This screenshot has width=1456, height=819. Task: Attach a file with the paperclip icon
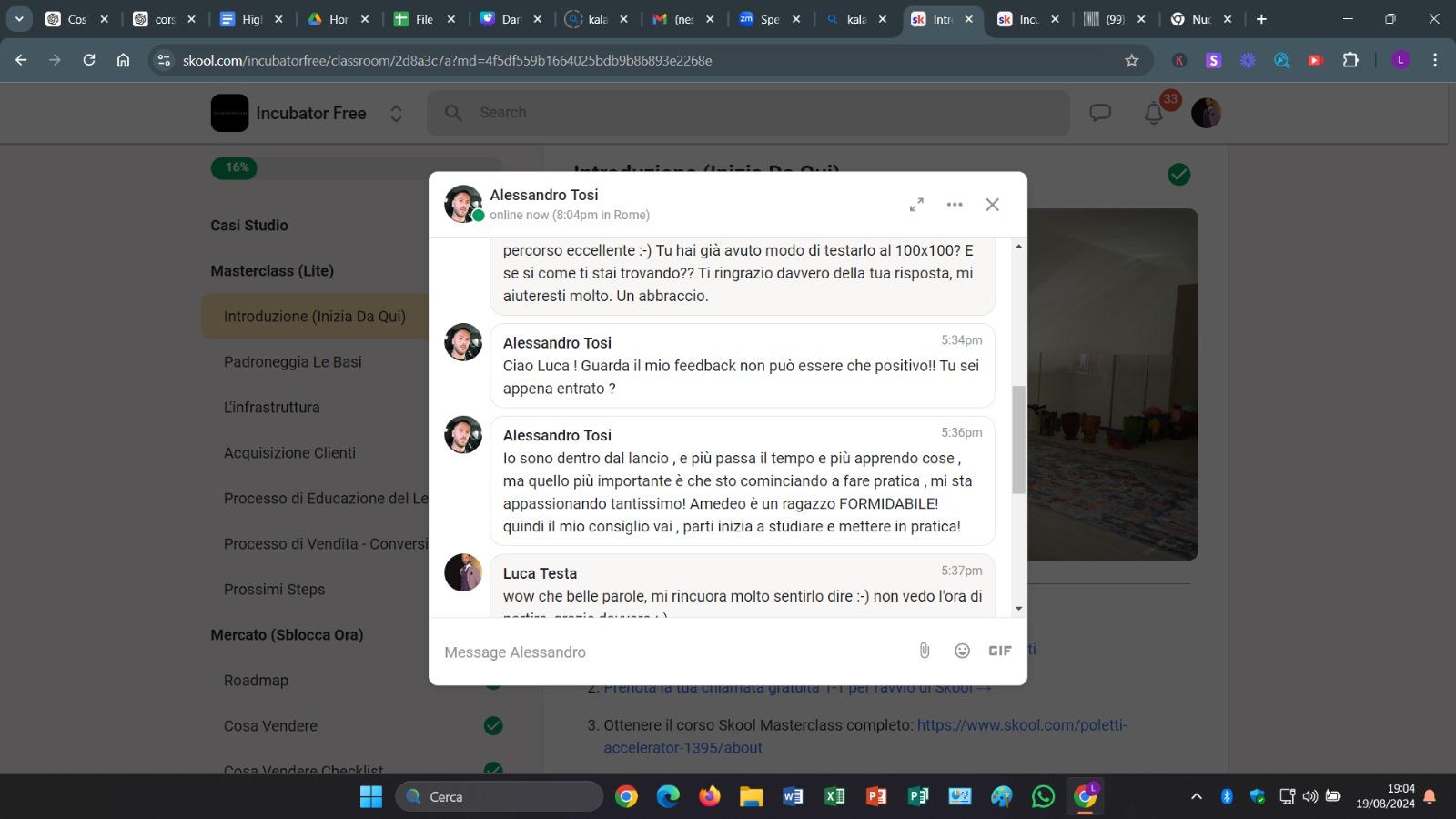point(925,651)
